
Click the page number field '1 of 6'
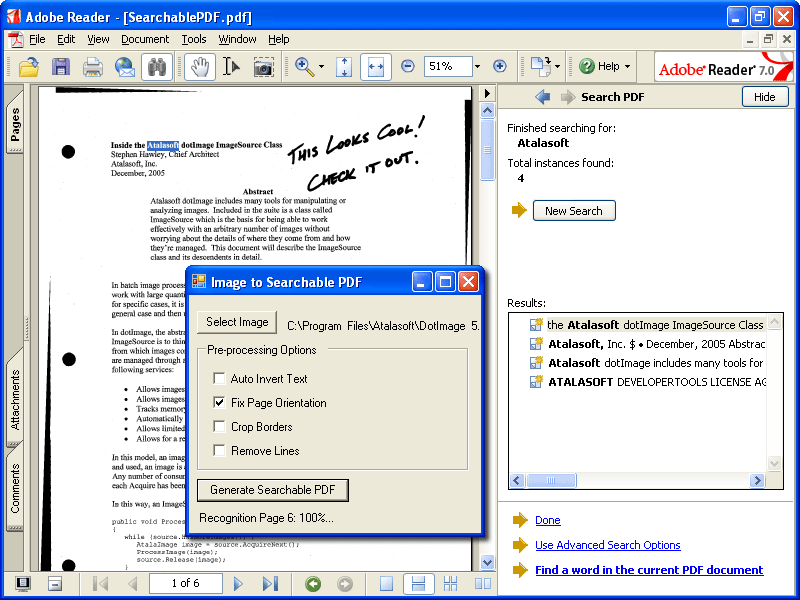[x=186, y=583]
